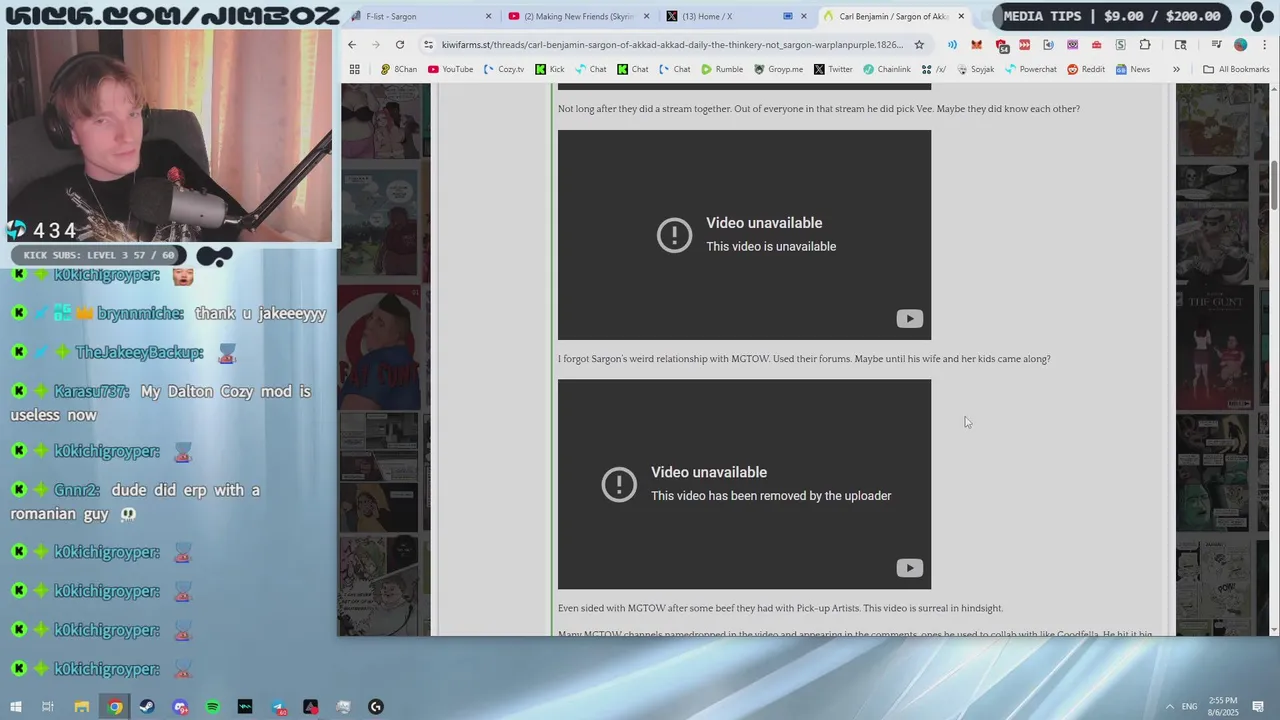Click the first 'Video unavailable' player
Image resolution: width=1280 pixels, height=720 pixels.
(744, 235)
